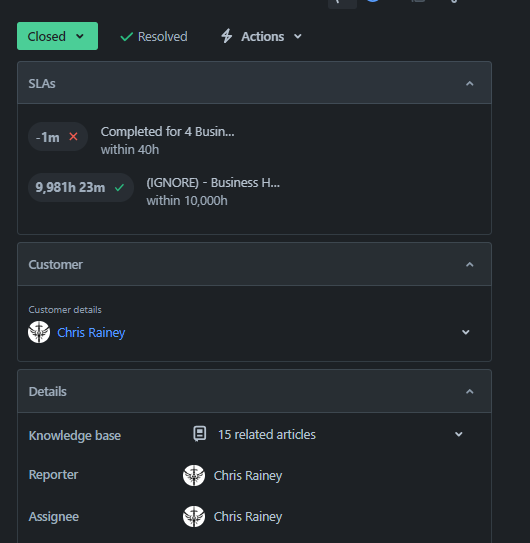Click the Reporter avatar icon
This screenshot has height=543, width=530.
[x=194, y=475]
